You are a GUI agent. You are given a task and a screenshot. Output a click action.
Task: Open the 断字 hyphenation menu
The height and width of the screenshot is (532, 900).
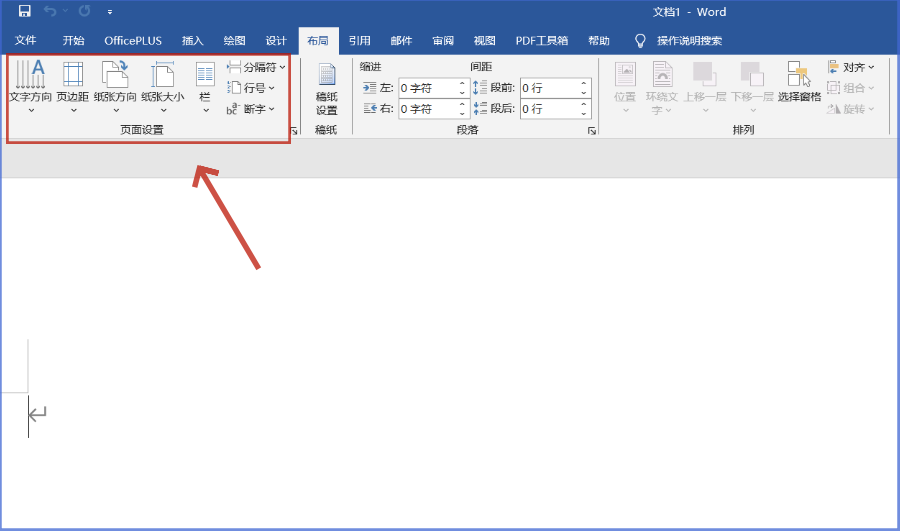250,108
